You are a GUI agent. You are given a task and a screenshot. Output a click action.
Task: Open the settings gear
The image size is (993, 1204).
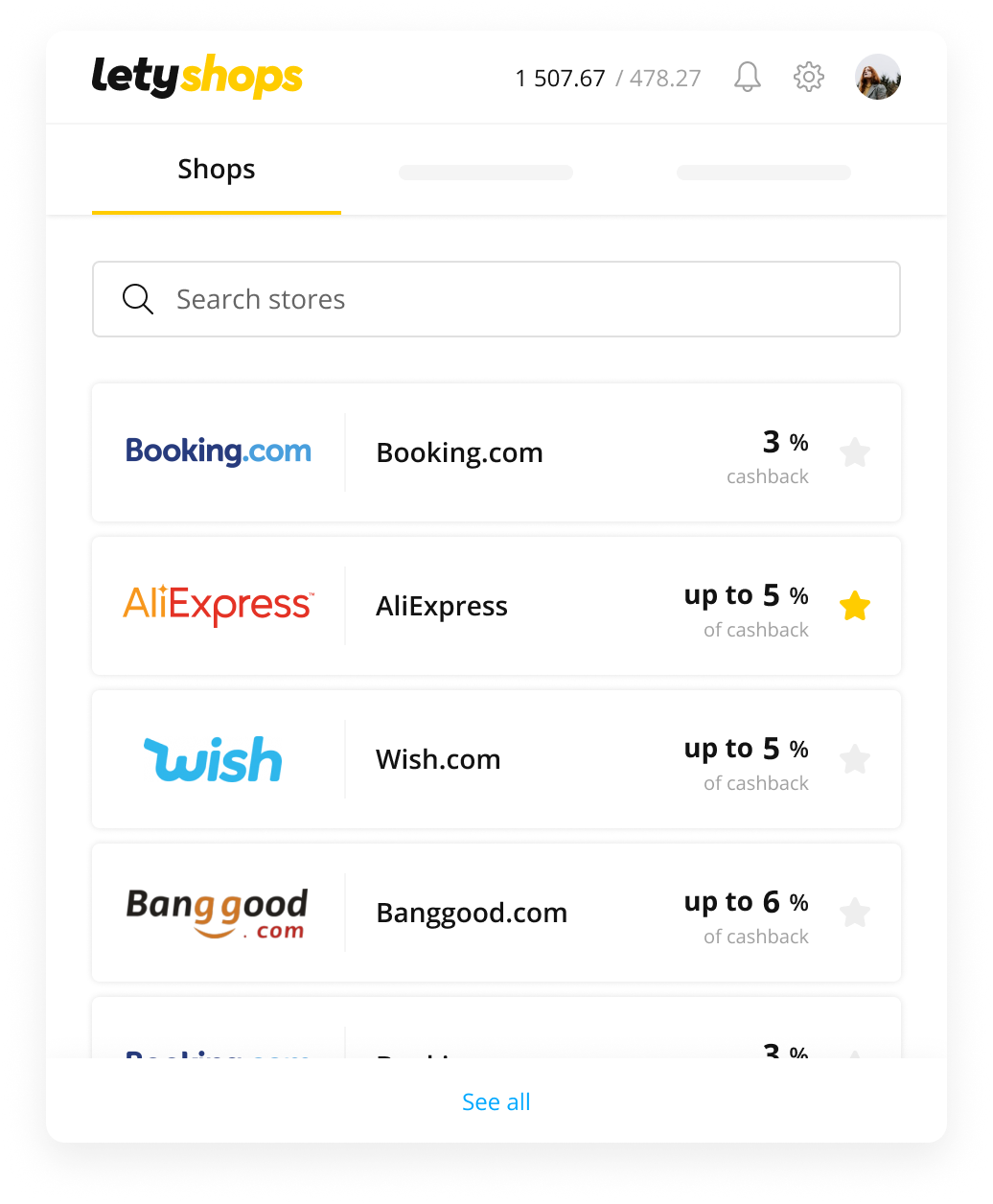point(809,77)
